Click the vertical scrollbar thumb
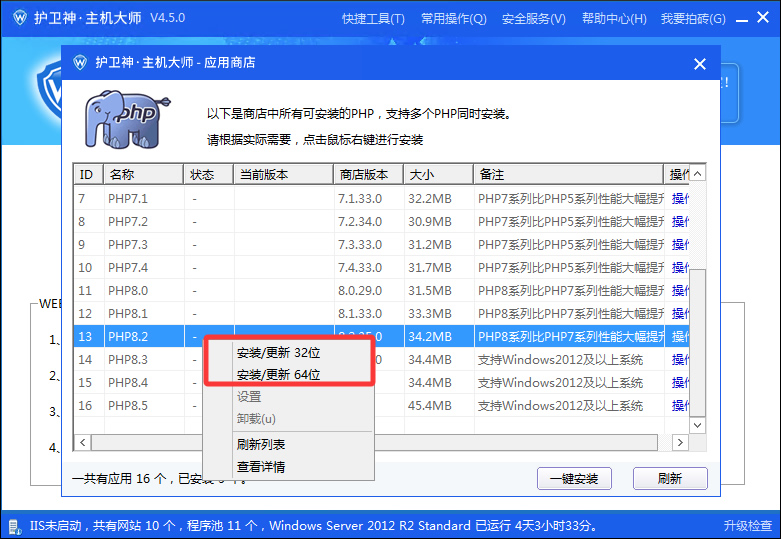Screen dimensions: 781x539 pyautogui.click(x=697, y=343)
